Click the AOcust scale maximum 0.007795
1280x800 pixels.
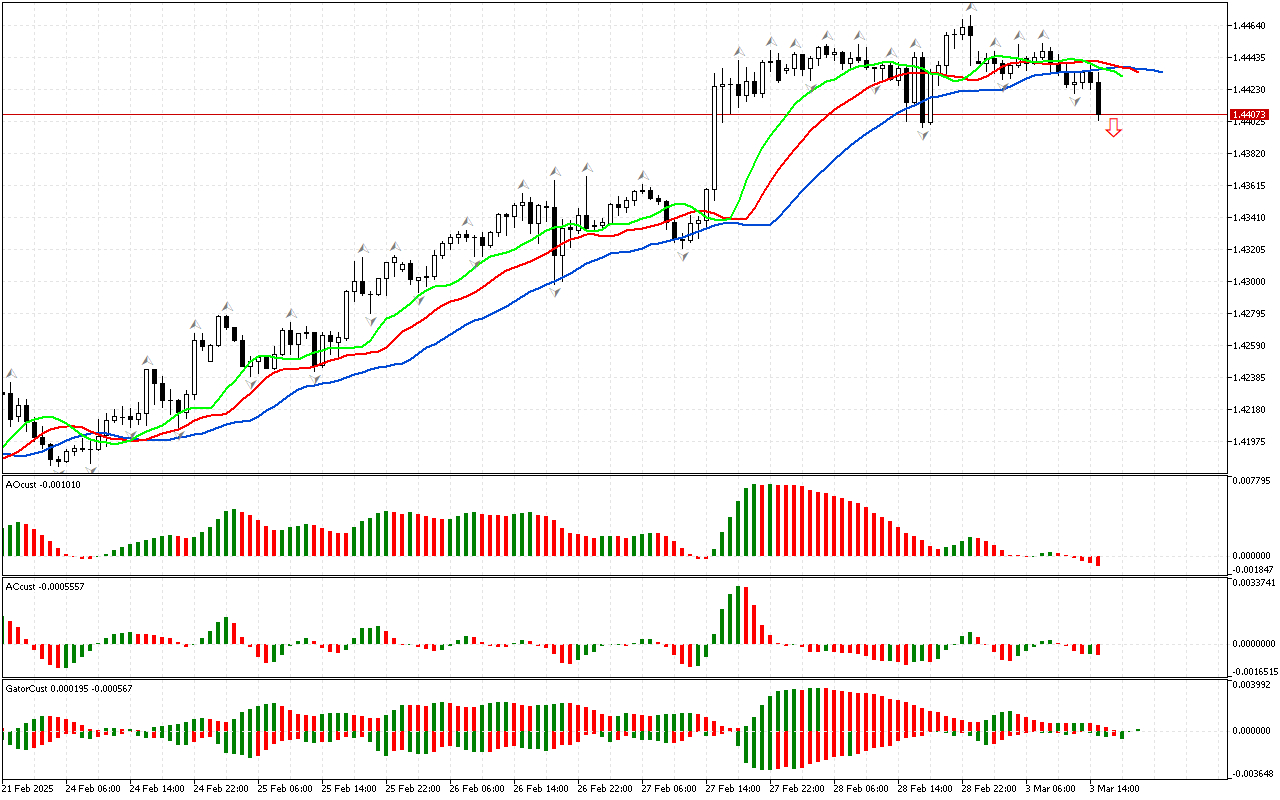click(1252, 481)
